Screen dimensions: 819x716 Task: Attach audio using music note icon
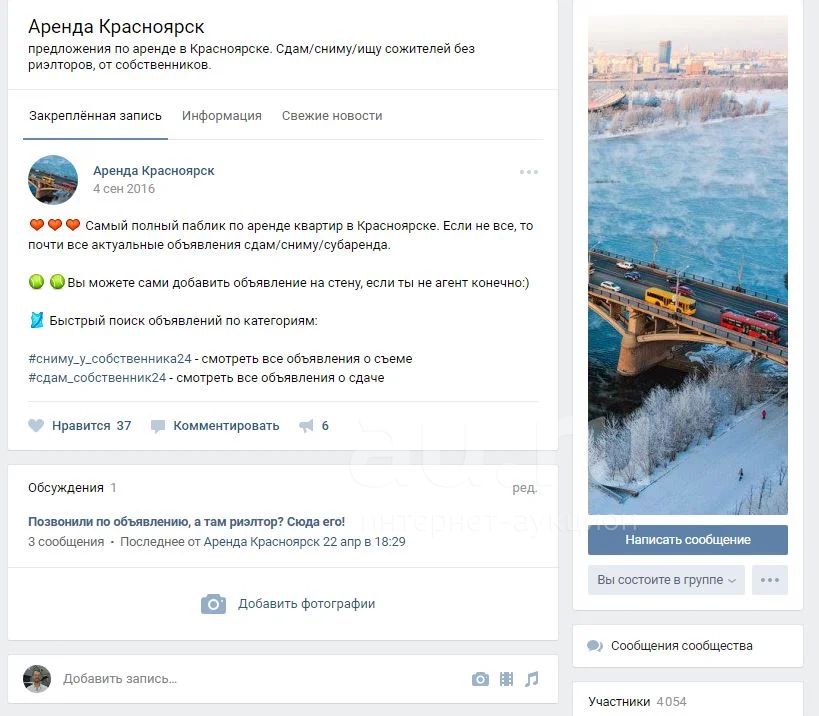click(532, 679)
